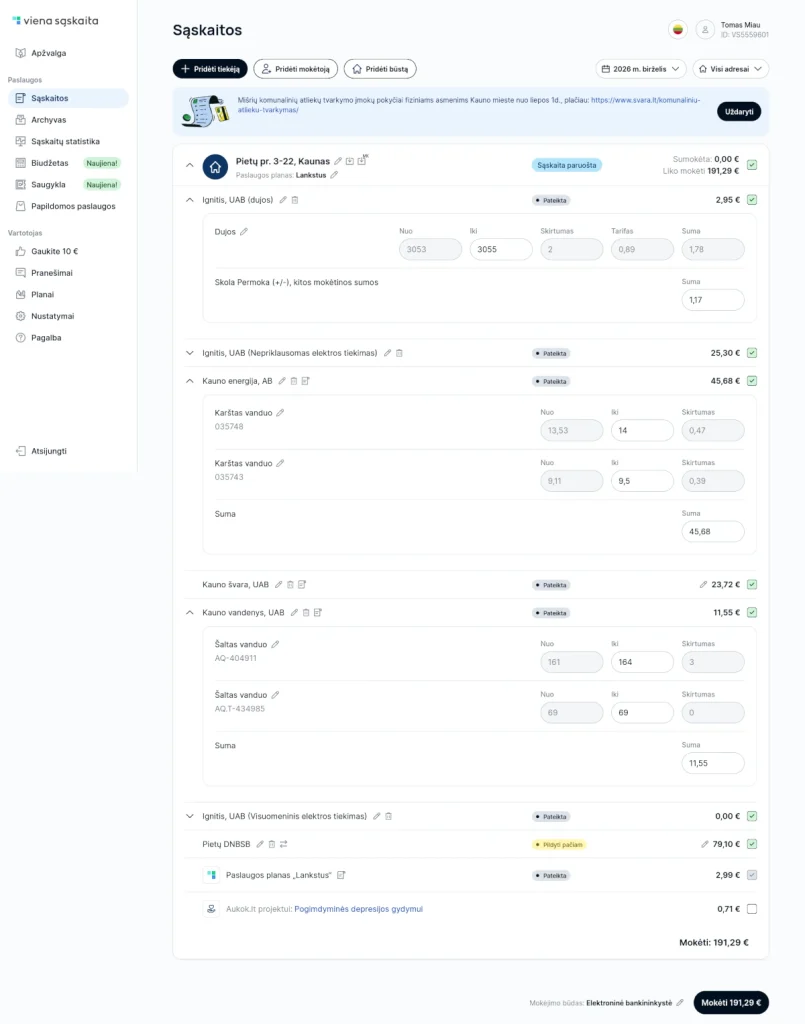Screen dimensions: 805x1024
Task: Expand Ignitis Visuomeninis elektros tiekimas row
Action: (190, 816)
